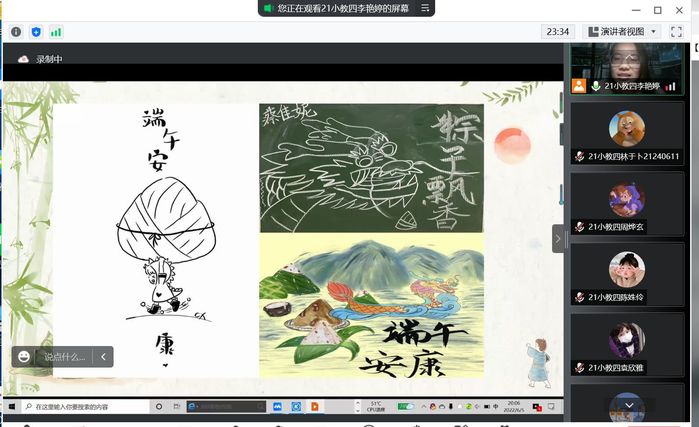Screen dimensions: 699x427
Task: Click the emoji smiley icon in chat bar
Action: [23, 356]
